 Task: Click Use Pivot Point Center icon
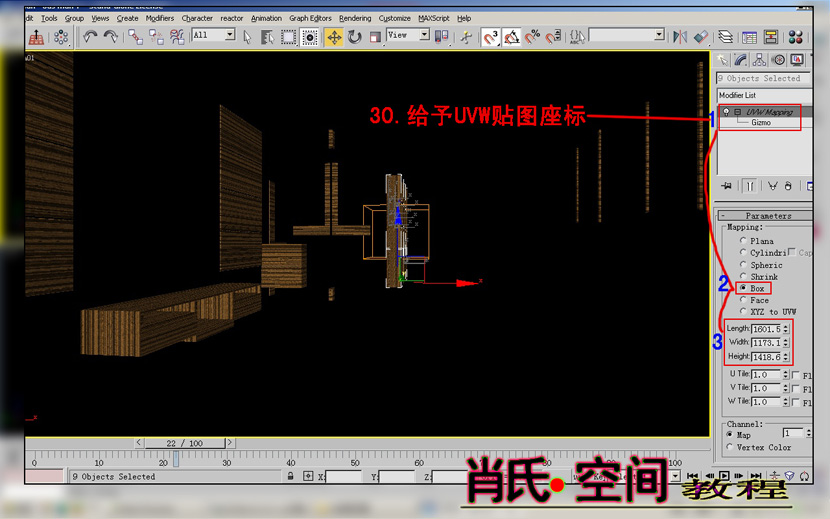tap(441, 37)
